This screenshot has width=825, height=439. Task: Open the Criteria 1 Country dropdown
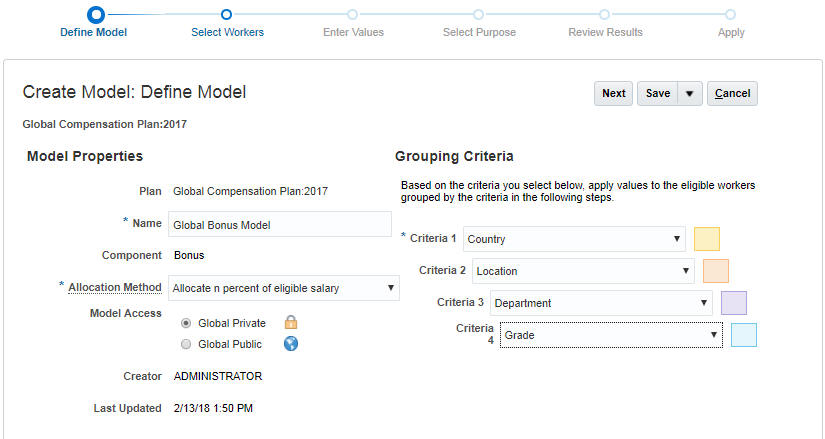click(x=574, y=239)
